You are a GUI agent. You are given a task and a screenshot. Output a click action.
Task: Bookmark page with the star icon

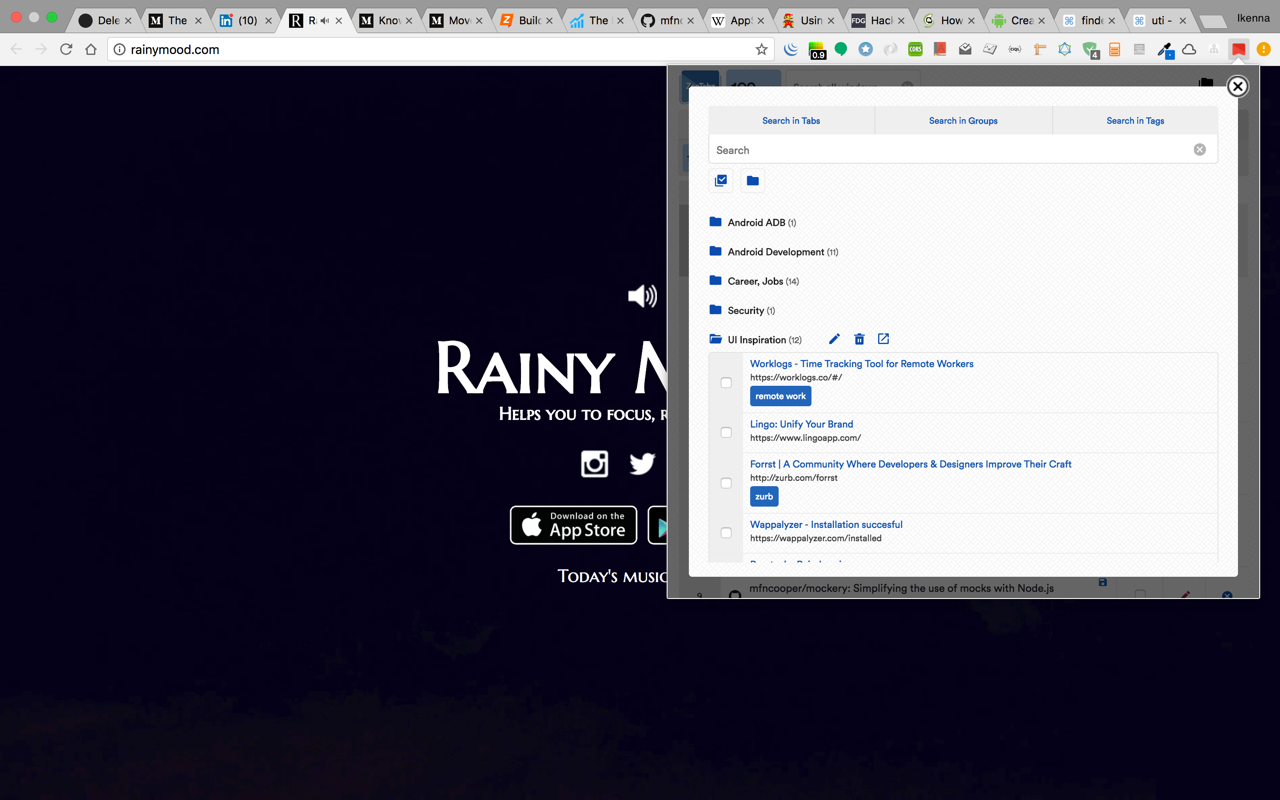(x=761, y=49)
